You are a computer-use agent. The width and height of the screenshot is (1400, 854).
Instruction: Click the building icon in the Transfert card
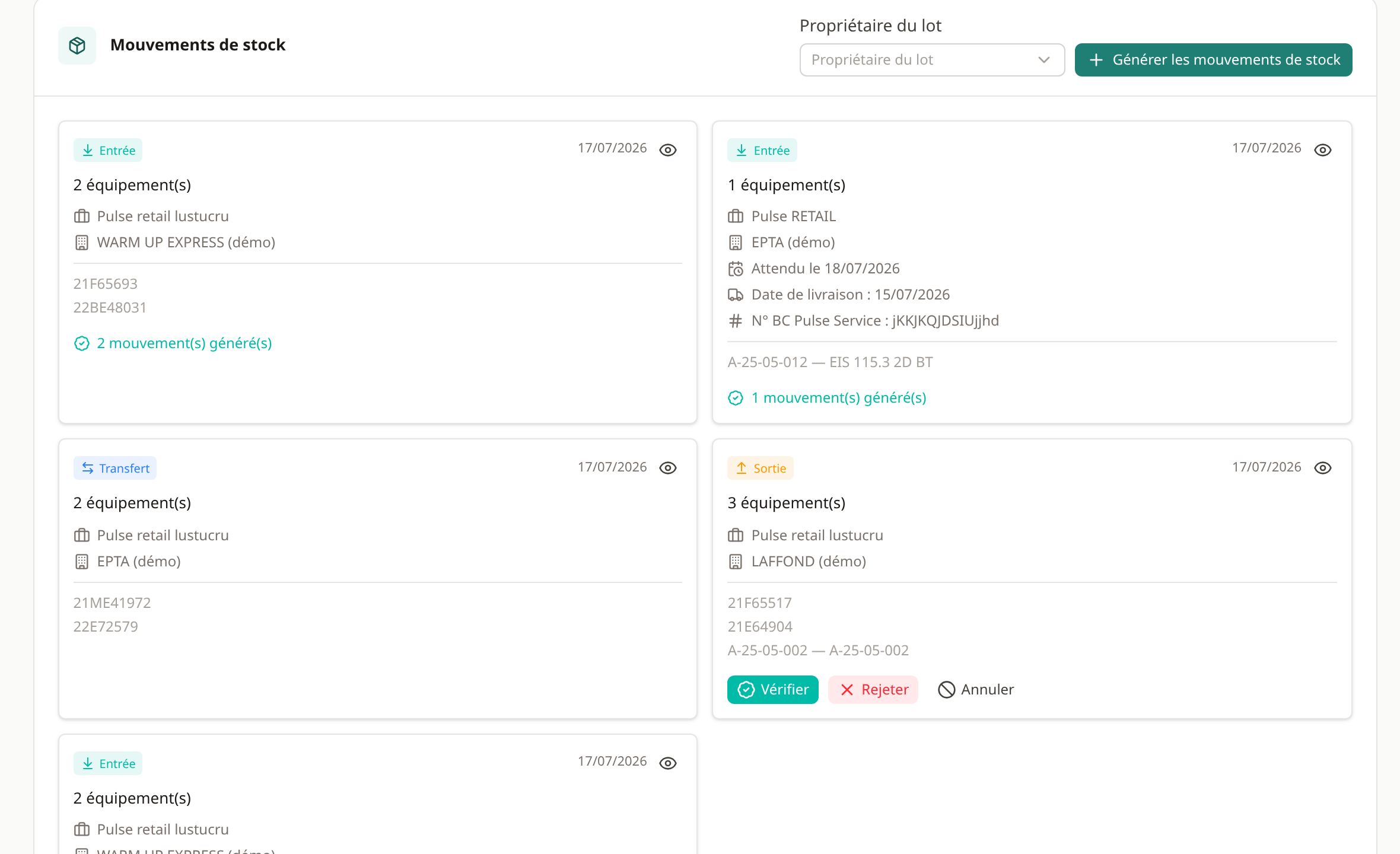(82, 562)
